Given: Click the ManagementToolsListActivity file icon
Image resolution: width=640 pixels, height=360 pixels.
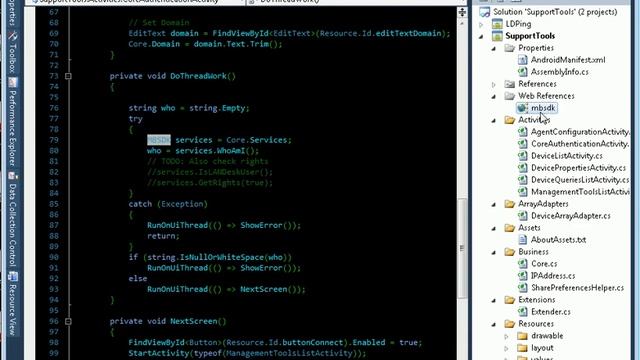Looking at the screenshot, I should (x=522, y=192).
